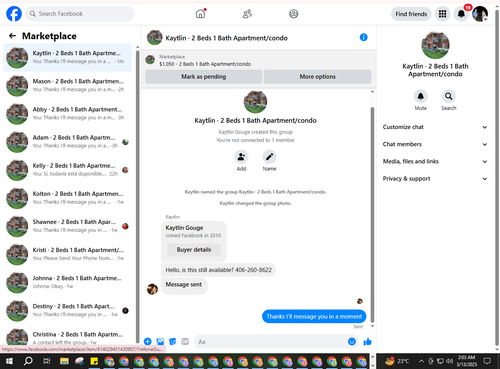Click the 'Thanks I'll message you' bubble
The image size is (500, 369).
pos(314,316)
